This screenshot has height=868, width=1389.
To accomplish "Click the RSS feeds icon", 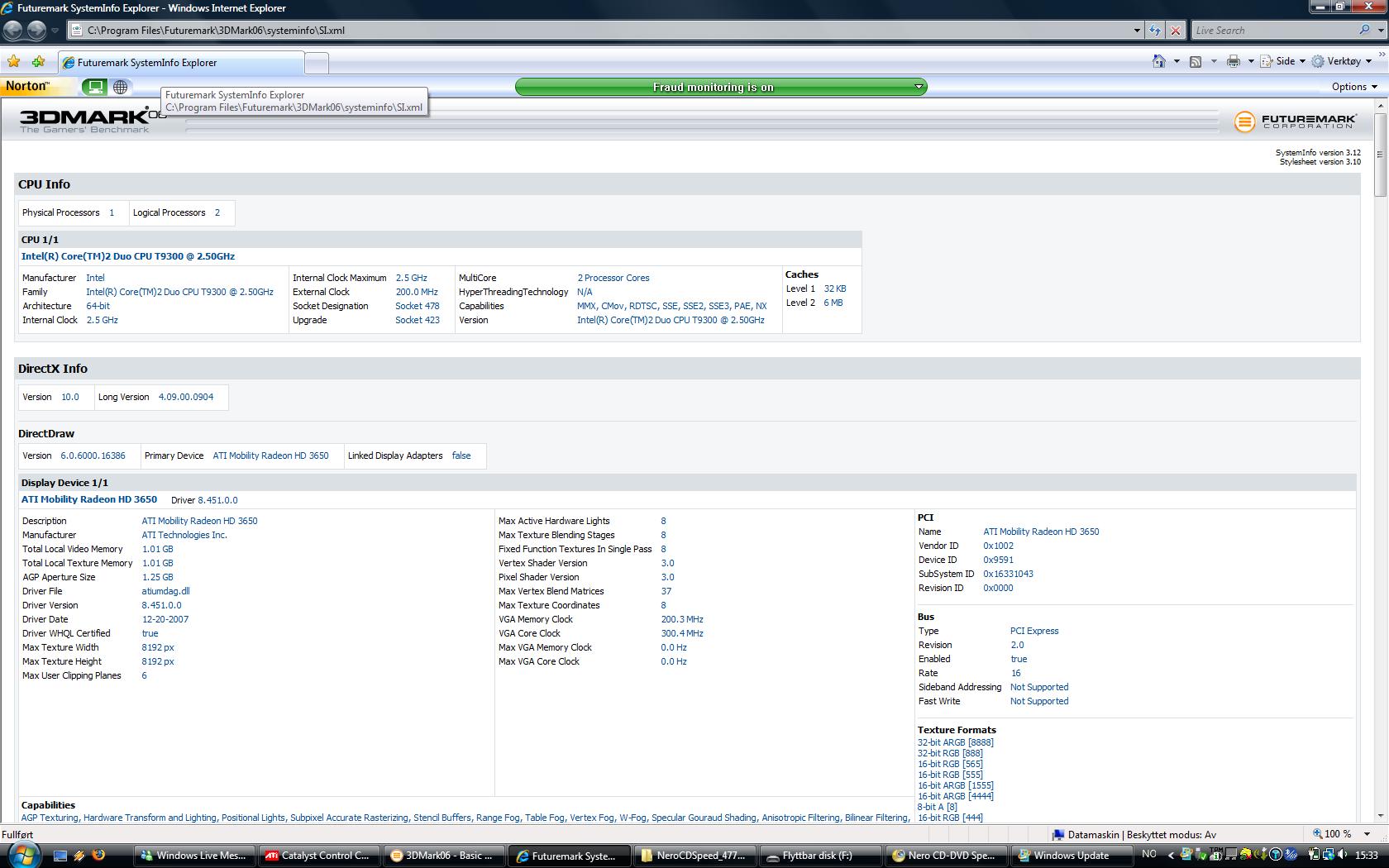I will coord(1196,61).
